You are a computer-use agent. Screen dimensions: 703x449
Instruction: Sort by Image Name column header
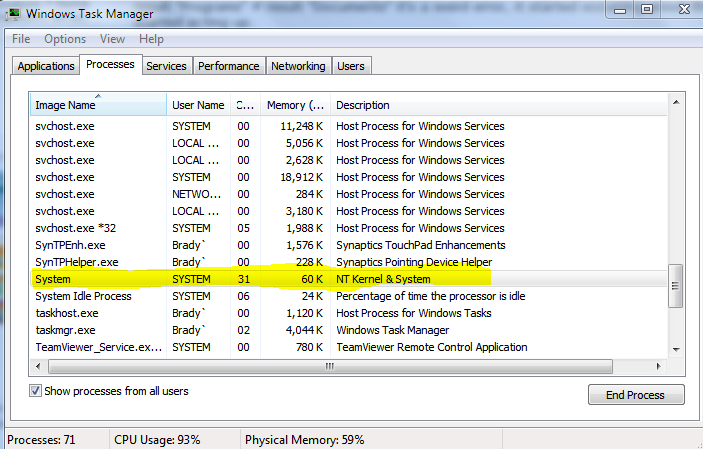click(98, 105)
